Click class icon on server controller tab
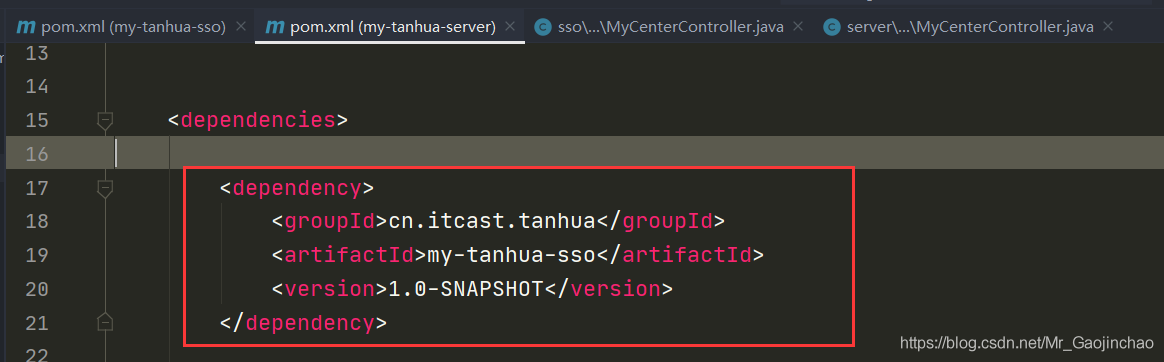Screen dimensions: 1164x362 [833, 27]
